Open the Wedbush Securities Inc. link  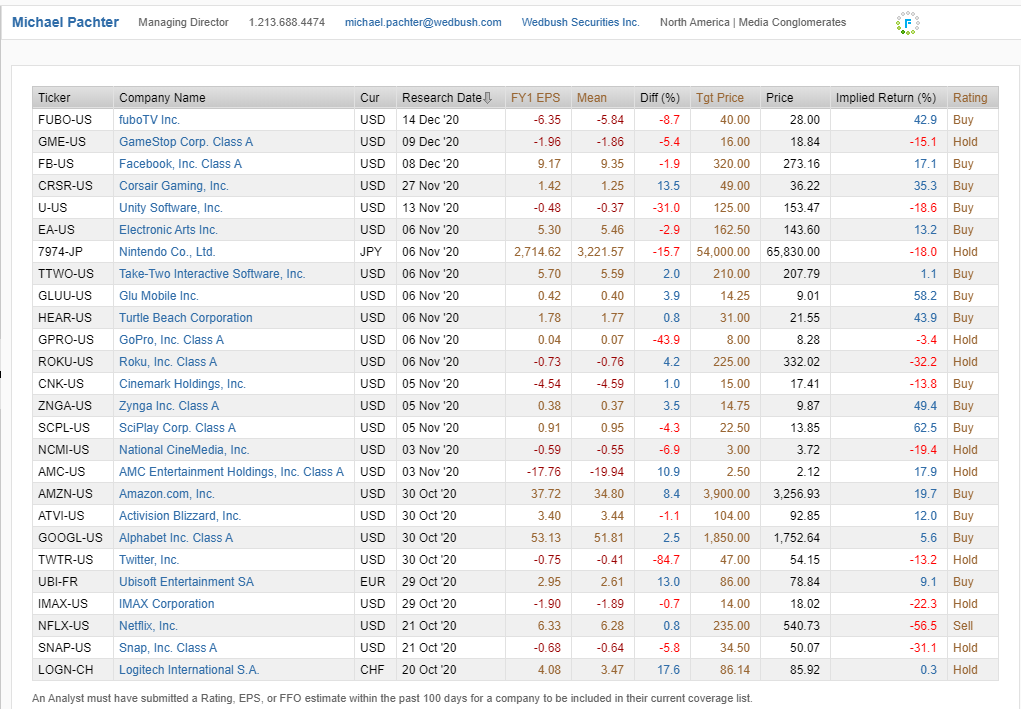pos(580,21)
